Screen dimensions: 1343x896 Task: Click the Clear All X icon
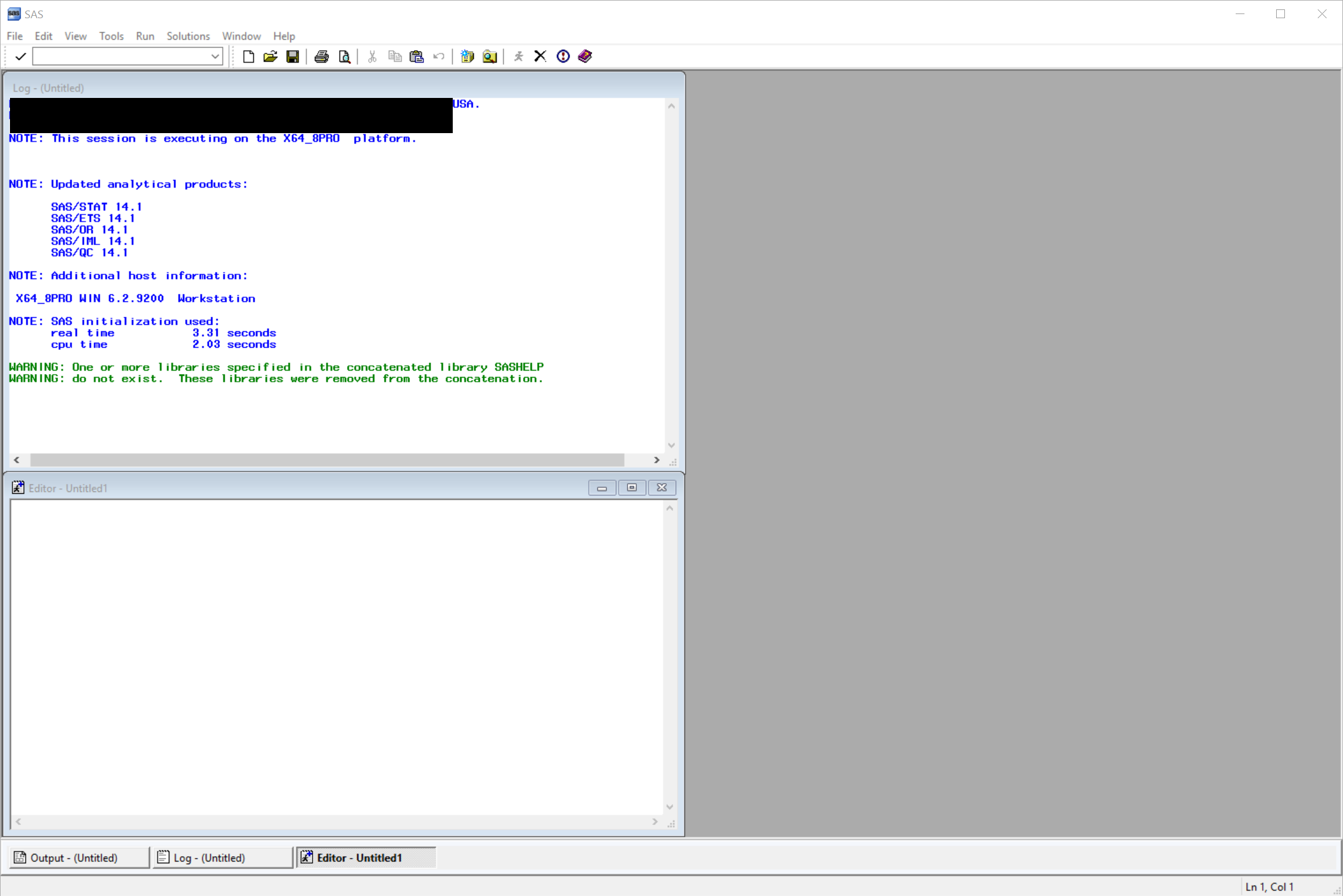pyautogui.click(x=540, y=56)
